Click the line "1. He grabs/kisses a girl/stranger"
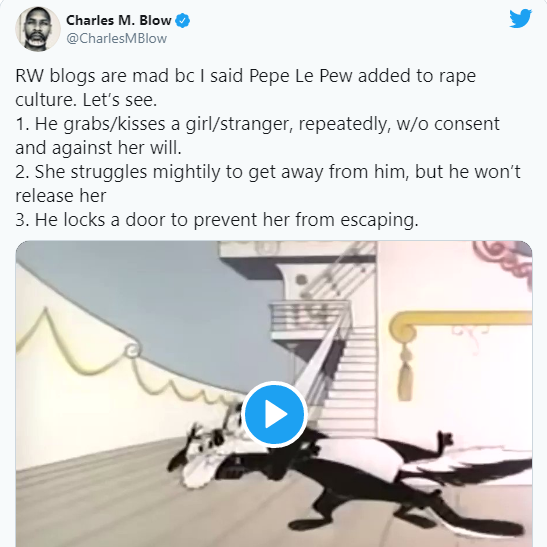This screenshot has width=547, height=547. (x=257, y=124)
